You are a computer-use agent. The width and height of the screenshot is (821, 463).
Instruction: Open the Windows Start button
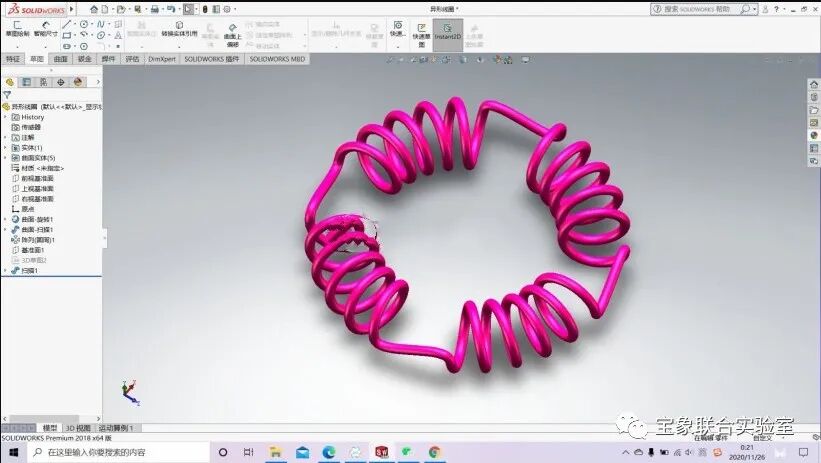point(14,452)
